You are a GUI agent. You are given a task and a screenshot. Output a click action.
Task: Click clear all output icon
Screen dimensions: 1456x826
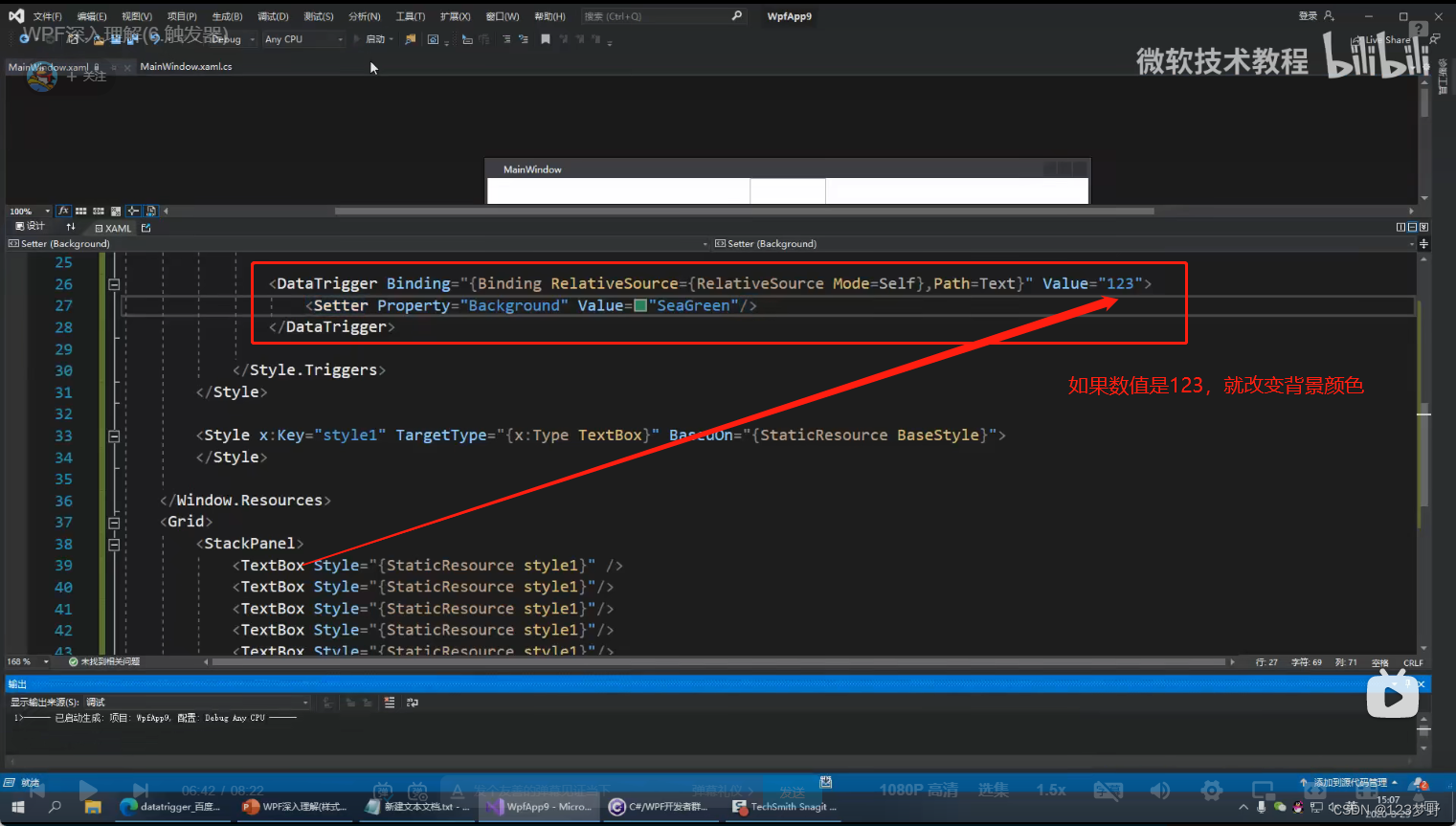[x=390, y=703]
